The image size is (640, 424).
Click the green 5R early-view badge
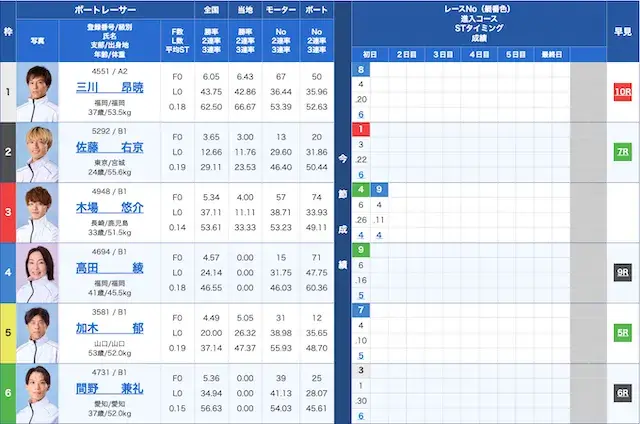(x=622, y=333)
